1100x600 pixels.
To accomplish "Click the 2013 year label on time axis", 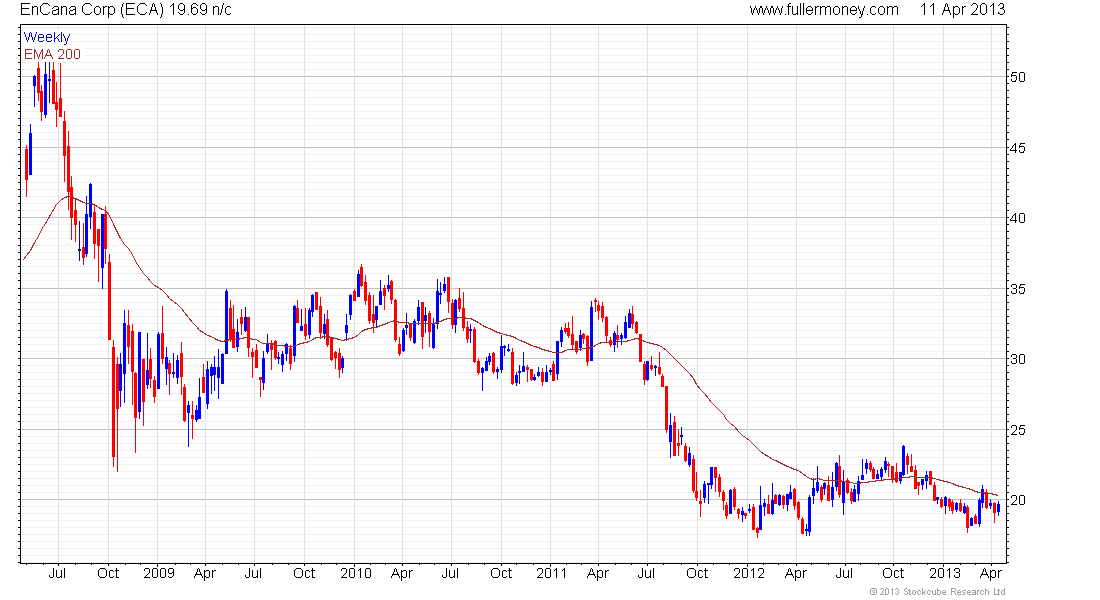I will 945,573.
